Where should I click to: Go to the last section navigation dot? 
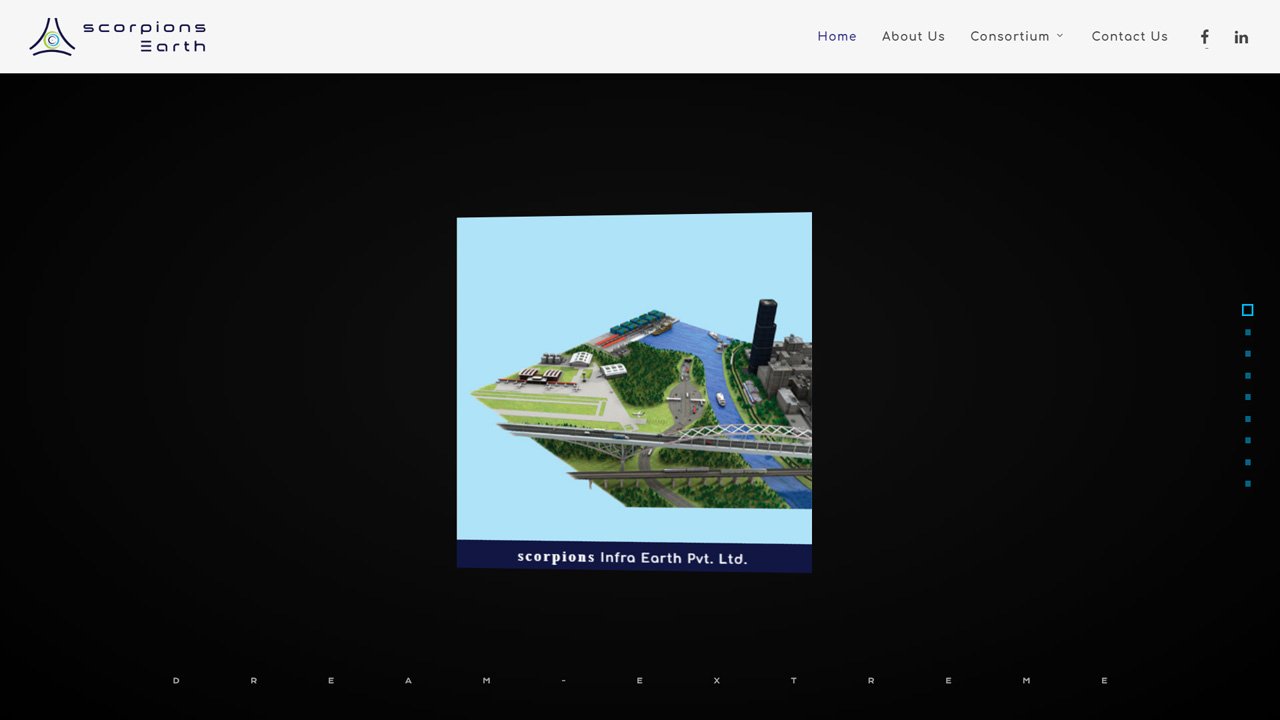click(1247, 484)
